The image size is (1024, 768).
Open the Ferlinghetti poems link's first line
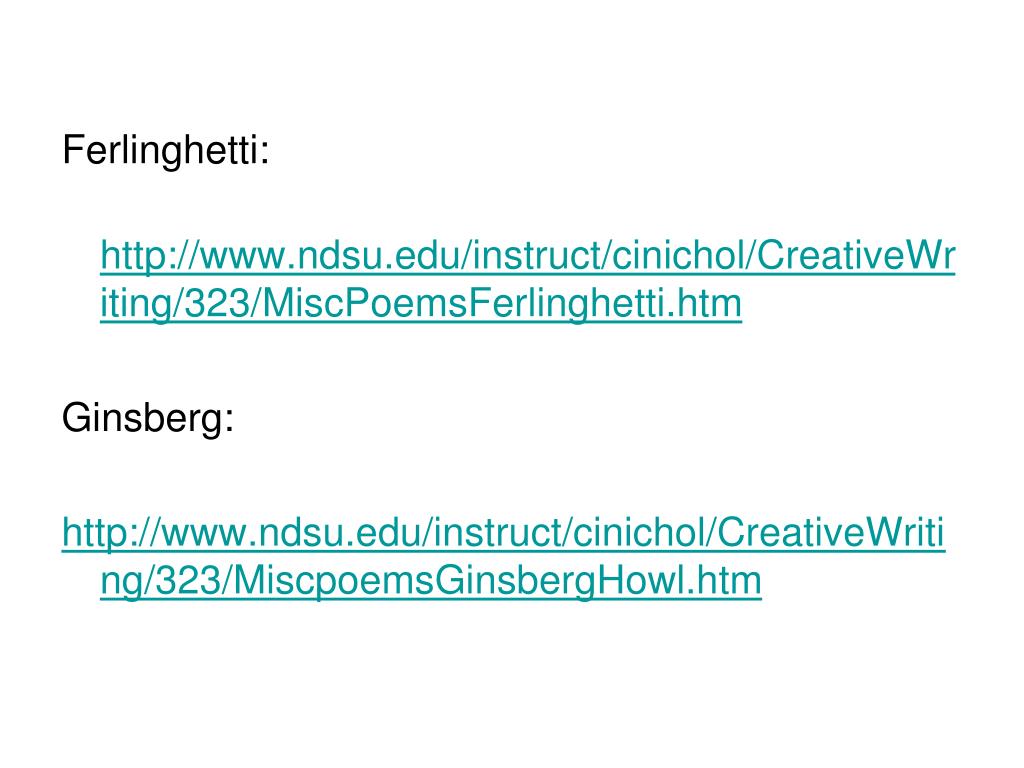coord(528,257)
